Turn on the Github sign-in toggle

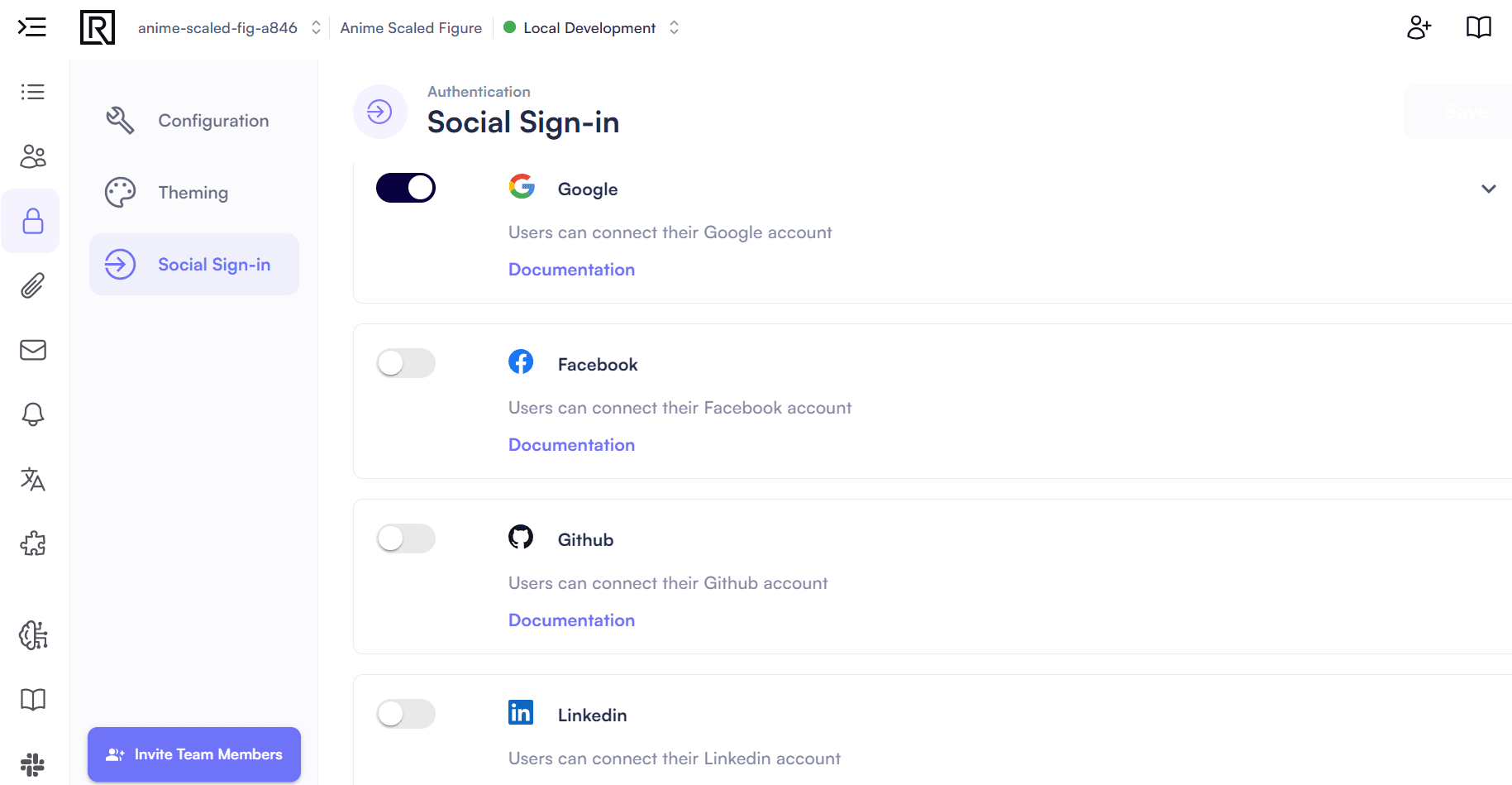[405, 538]
